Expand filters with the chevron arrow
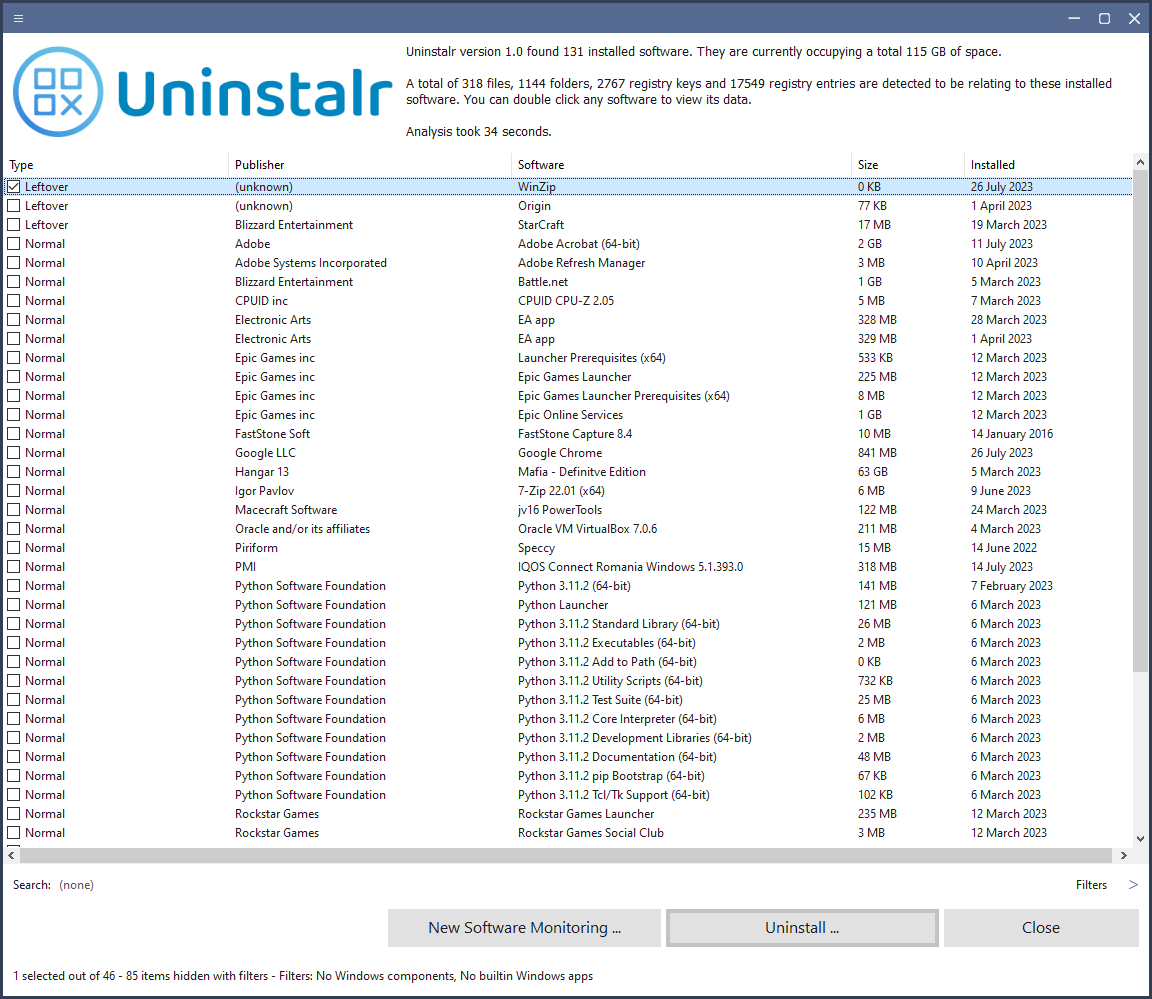The width and height of the screenshot is (1152, 999). [x=1133, y=885]
